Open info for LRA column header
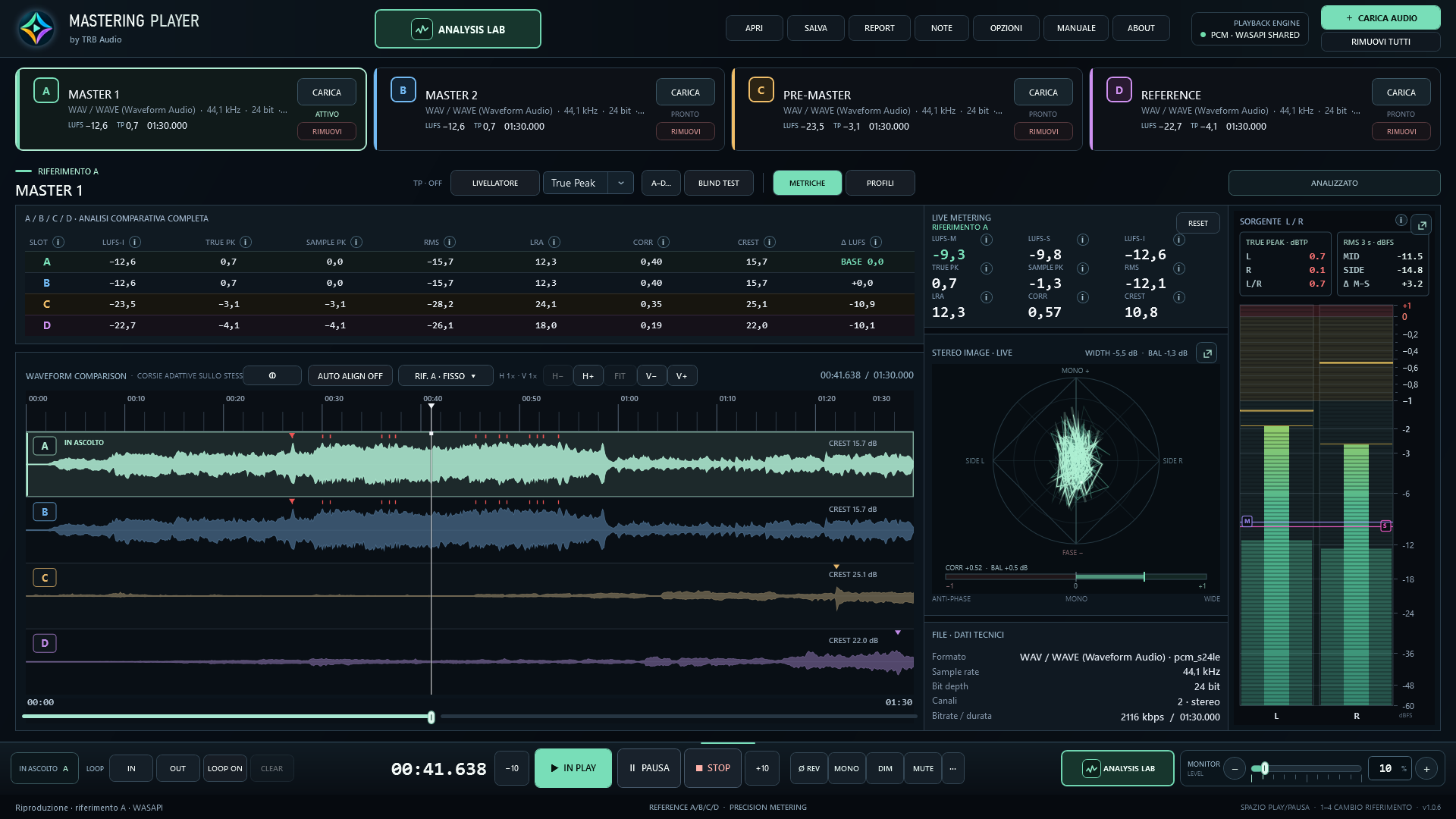Screen dimensions: 1456x819 pyautogui.click(x=554, y=242)
